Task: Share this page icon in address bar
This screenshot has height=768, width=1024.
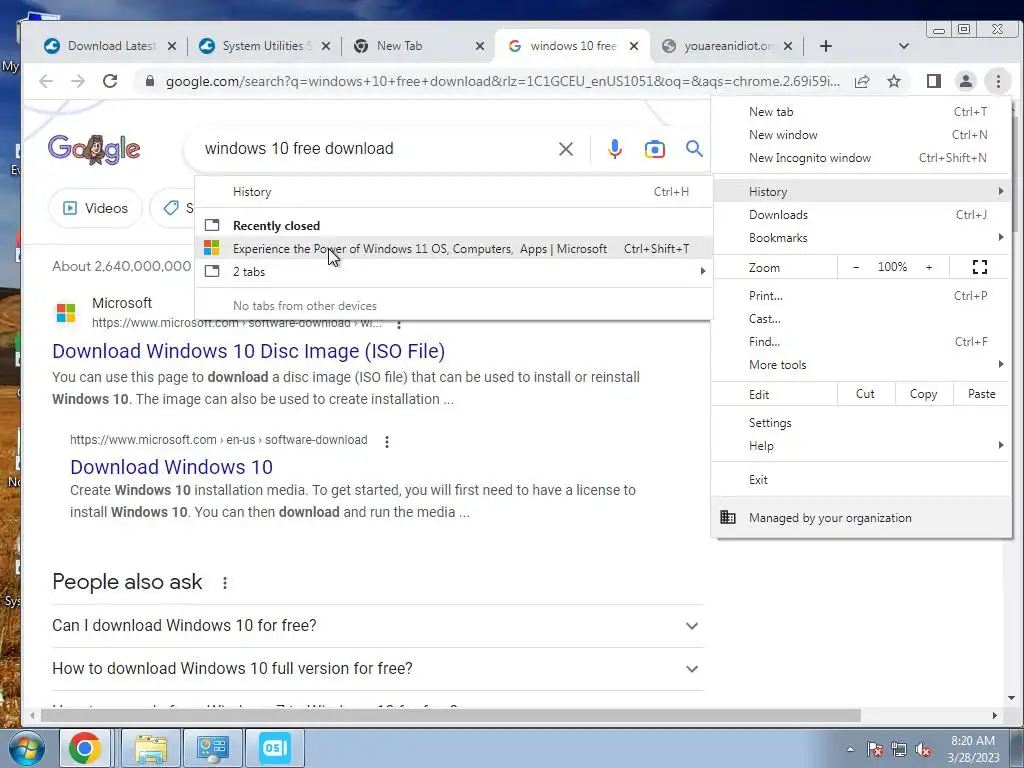Action: coord(862,81)
